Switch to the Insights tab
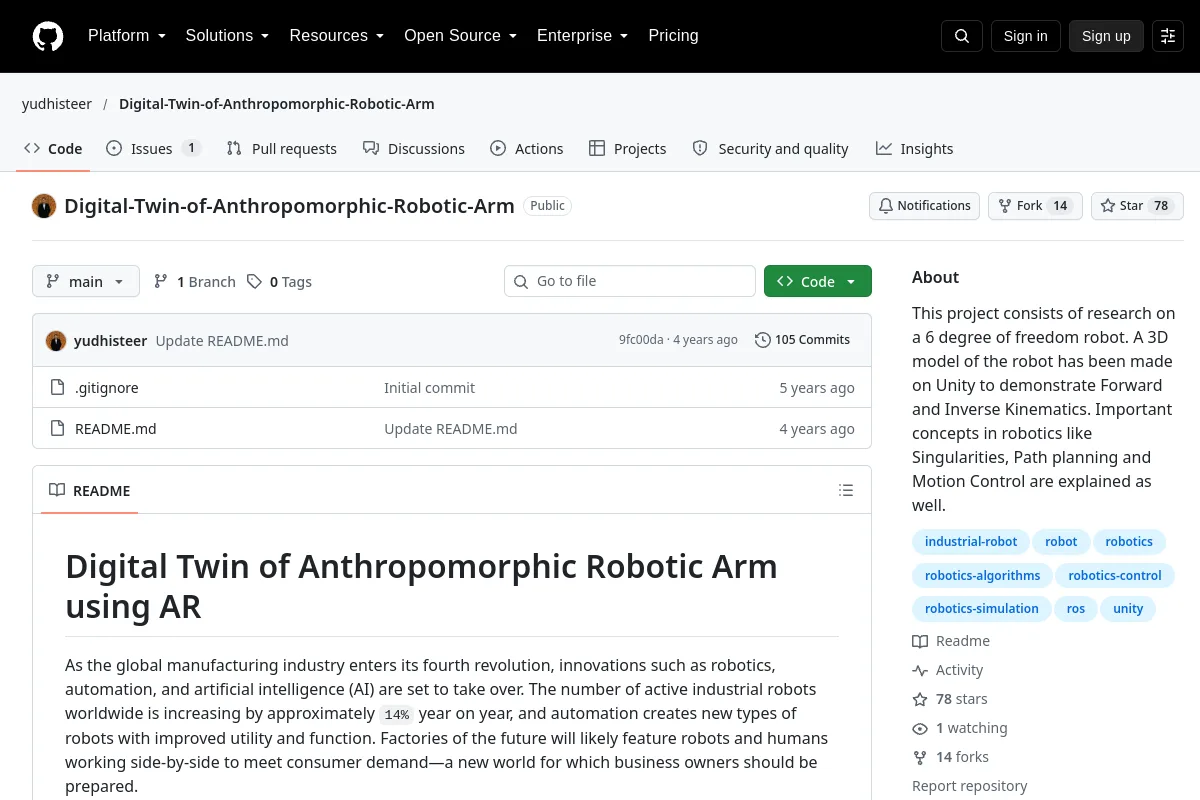1200x800 pixels. pos(914,148)
